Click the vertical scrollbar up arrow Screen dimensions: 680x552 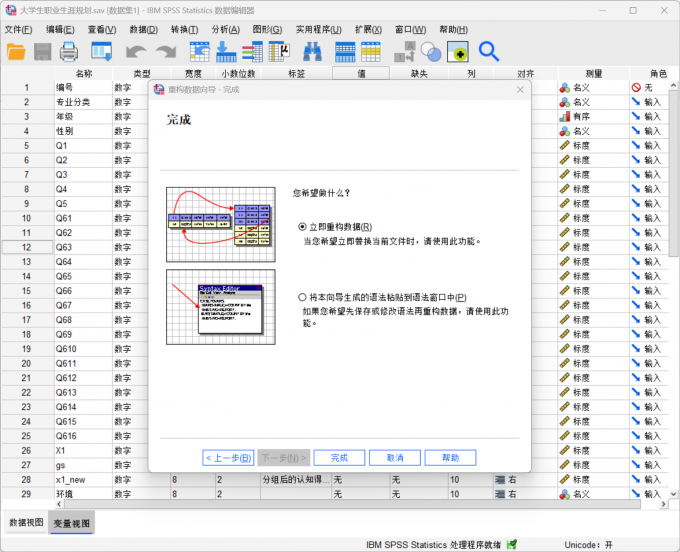673,85
